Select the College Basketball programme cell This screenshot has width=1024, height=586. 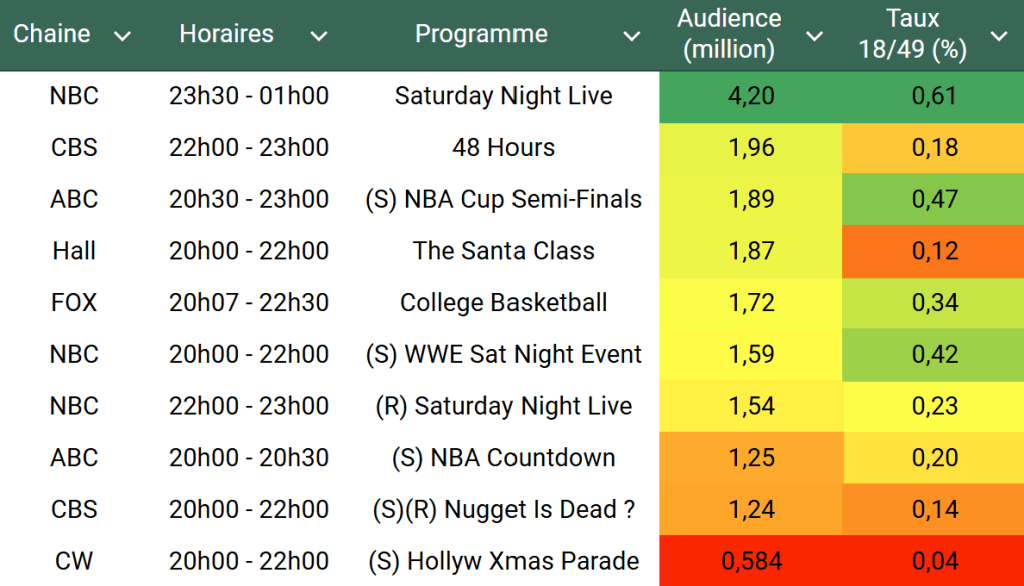503,303
